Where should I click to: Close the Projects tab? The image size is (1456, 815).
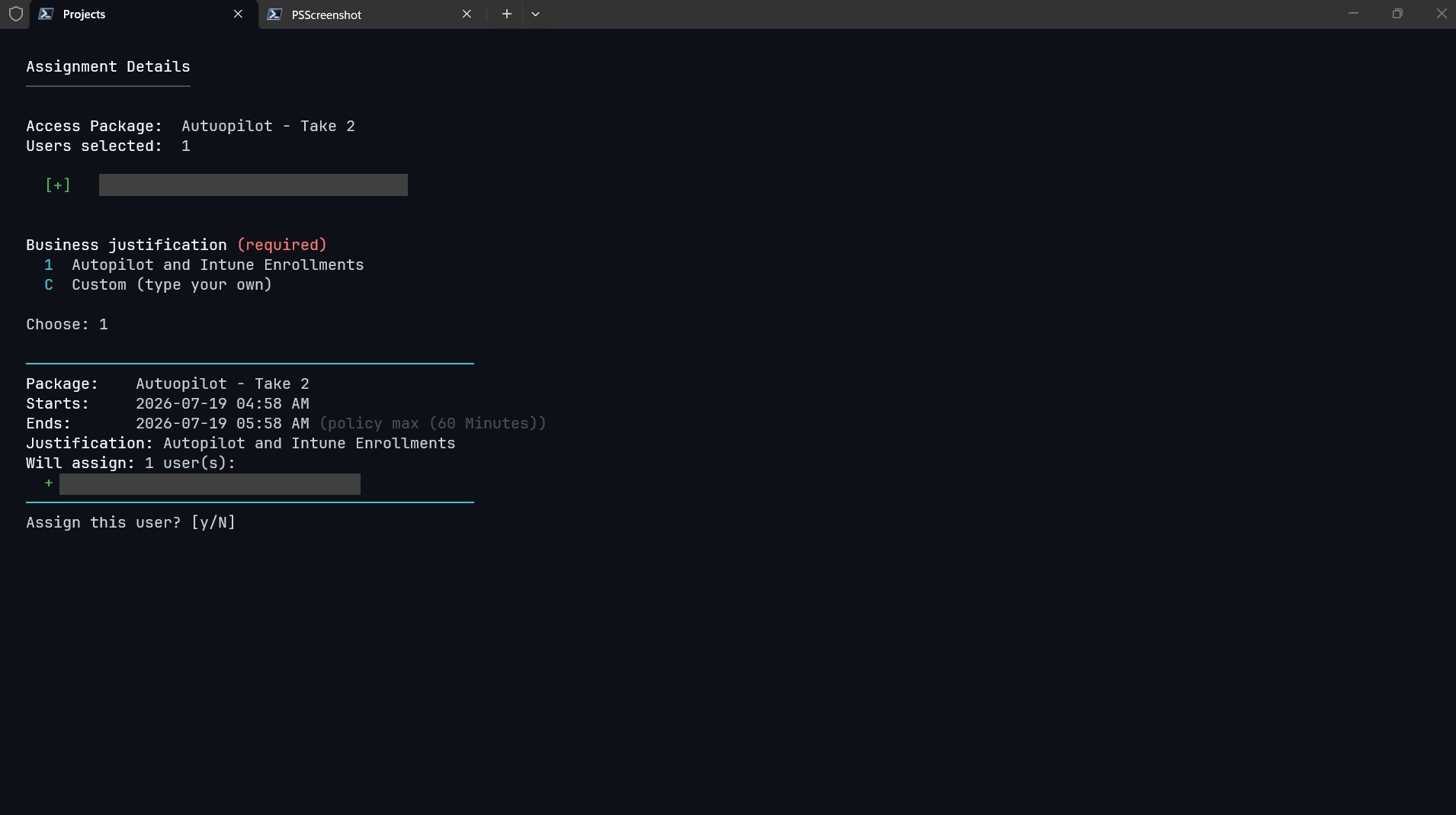(238, 14)
